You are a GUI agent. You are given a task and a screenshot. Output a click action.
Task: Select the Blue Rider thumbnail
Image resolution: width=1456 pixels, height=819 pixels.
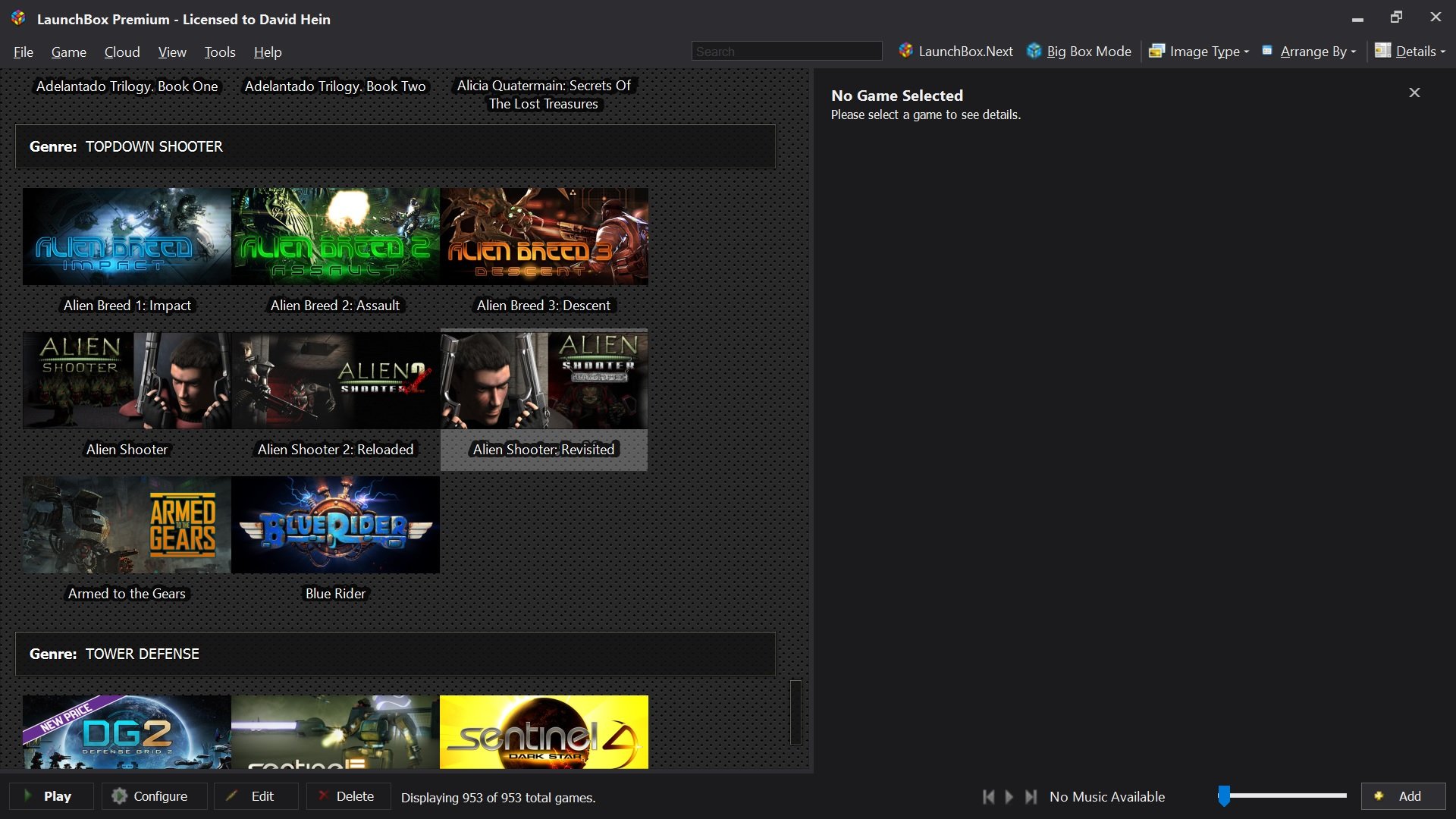(x=335, y=525)
